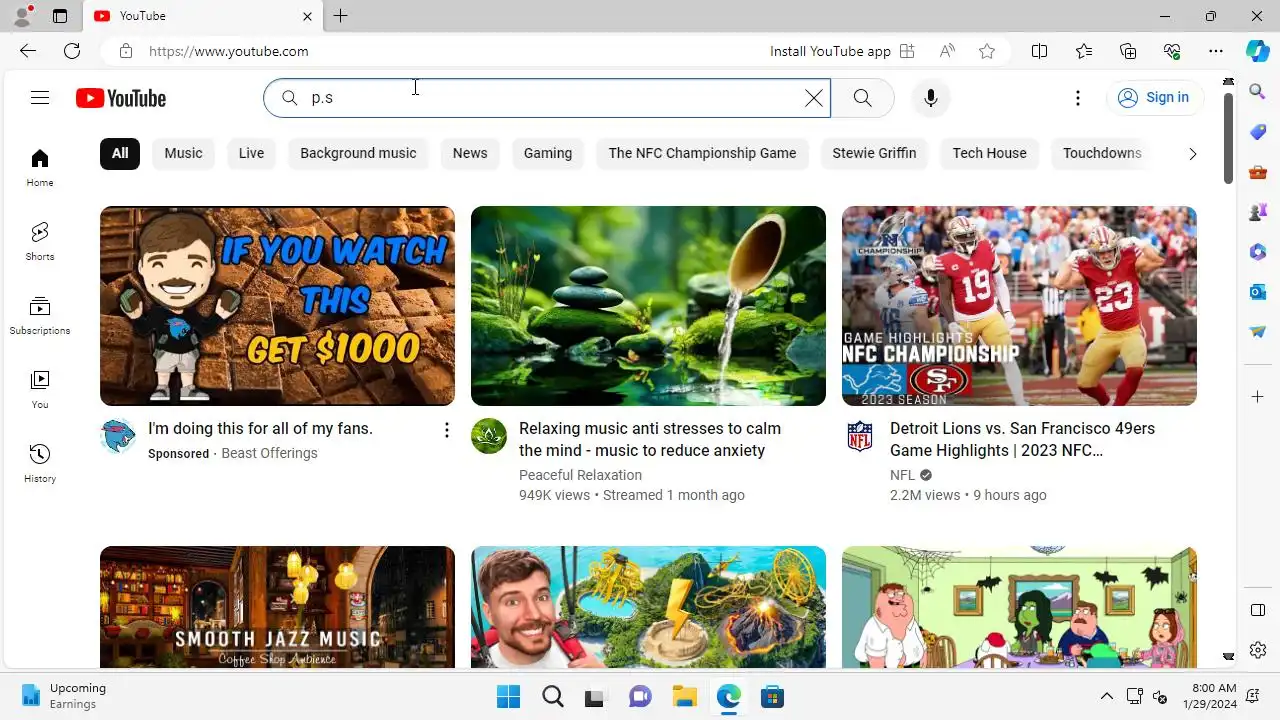The width and height of the screenshot is (1280, 720).
Task: Show more filter chips with right arrow
Action: pos(1192,154)
